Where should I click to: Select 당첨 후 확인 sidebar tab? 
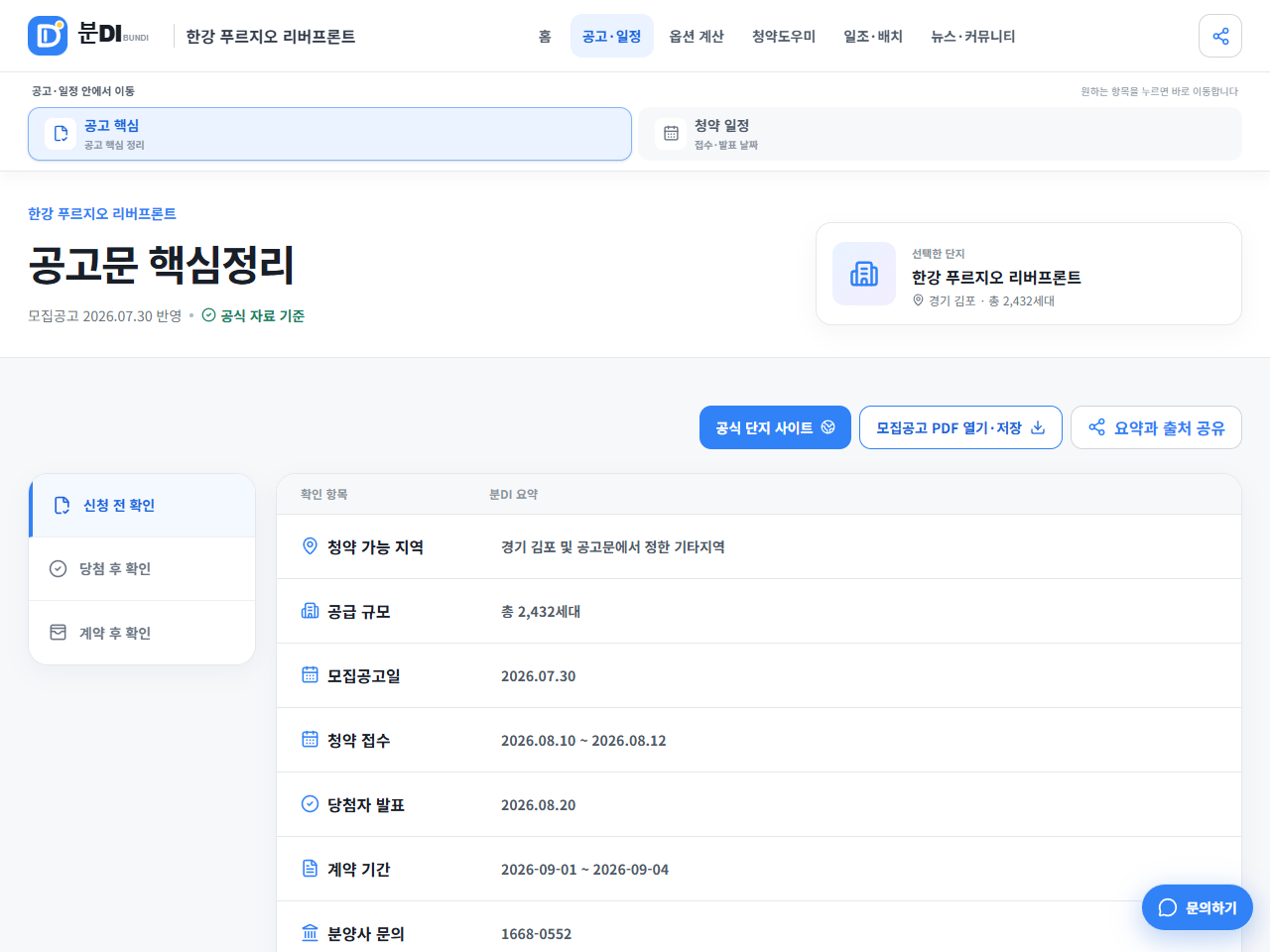click(142, 568)
